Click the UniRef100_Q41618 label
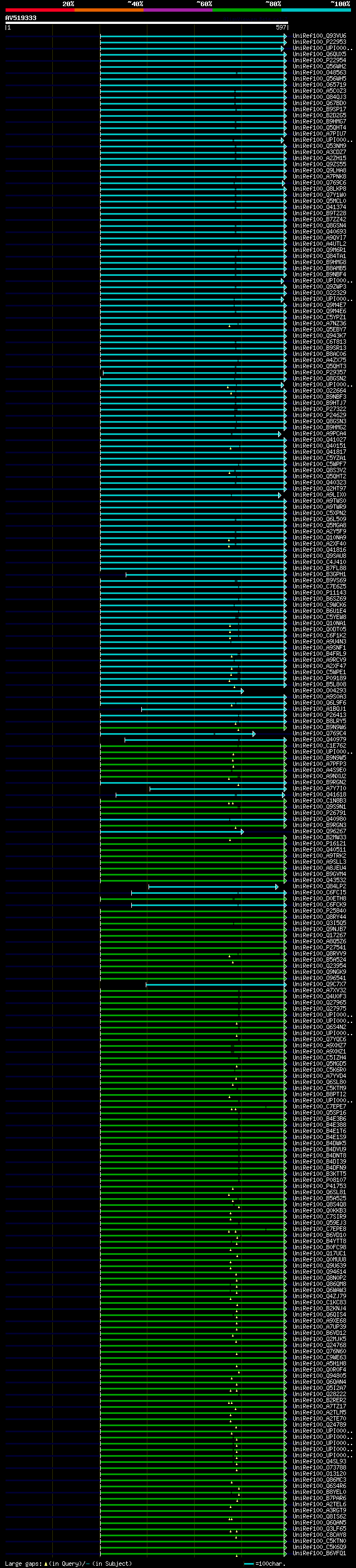 319,794
